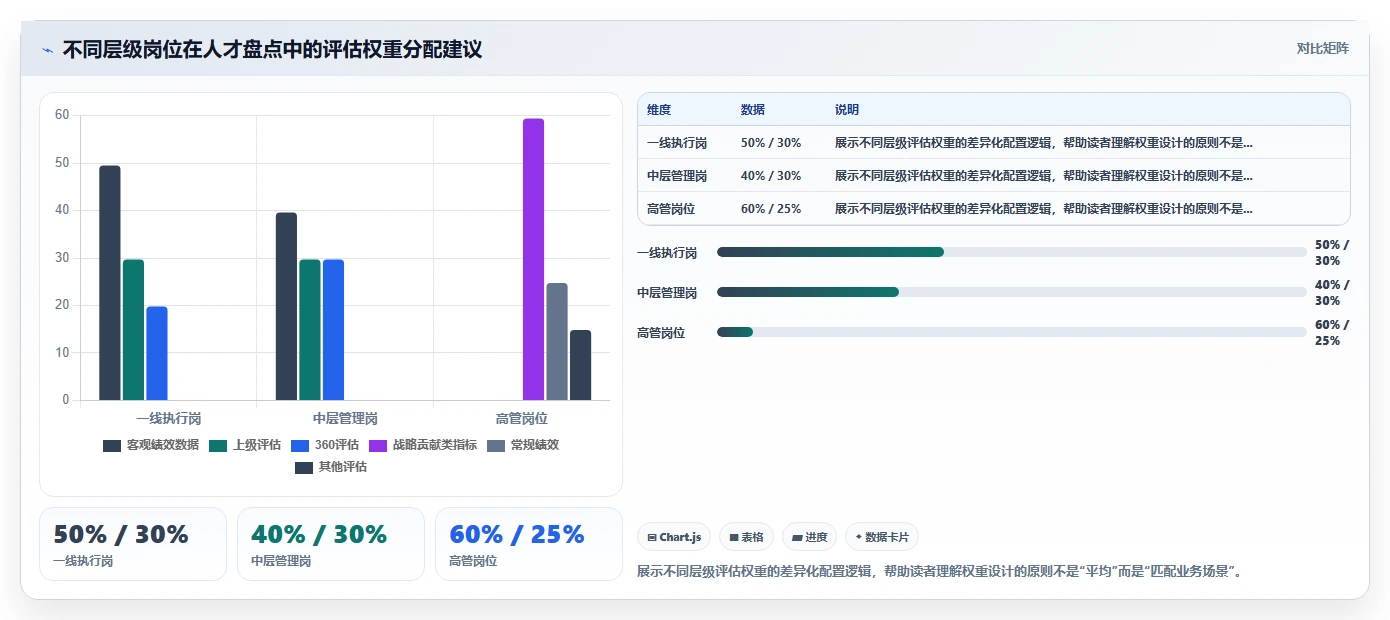The width and height of the screenshot is (1390, 620).
Task: Toggle the 客观绩效数据 legend color box
Action: click(x=112, y=445)
